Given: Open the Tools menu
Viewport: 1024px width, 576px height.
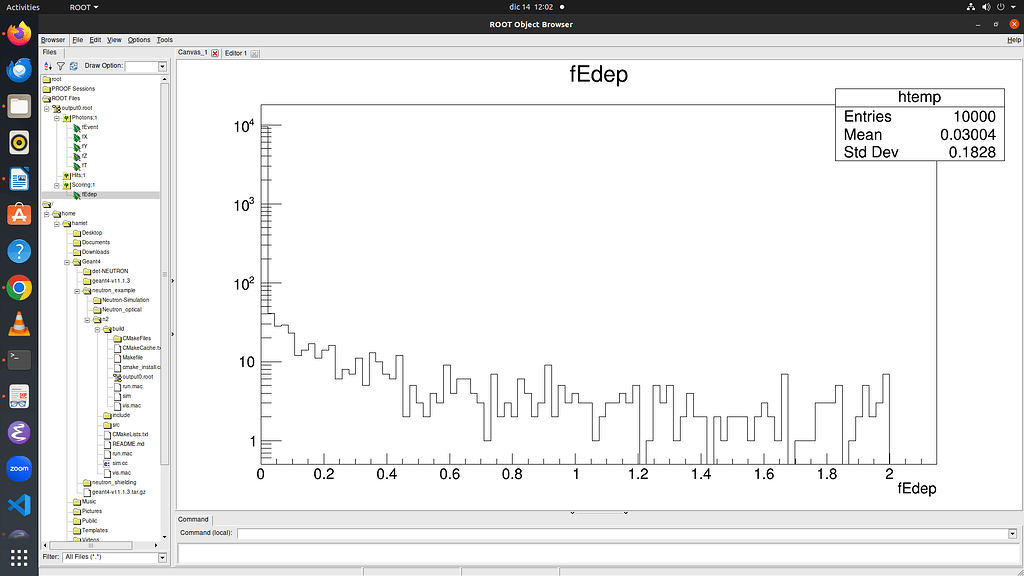Looking at the screenshot, I should tap(164, 40).
